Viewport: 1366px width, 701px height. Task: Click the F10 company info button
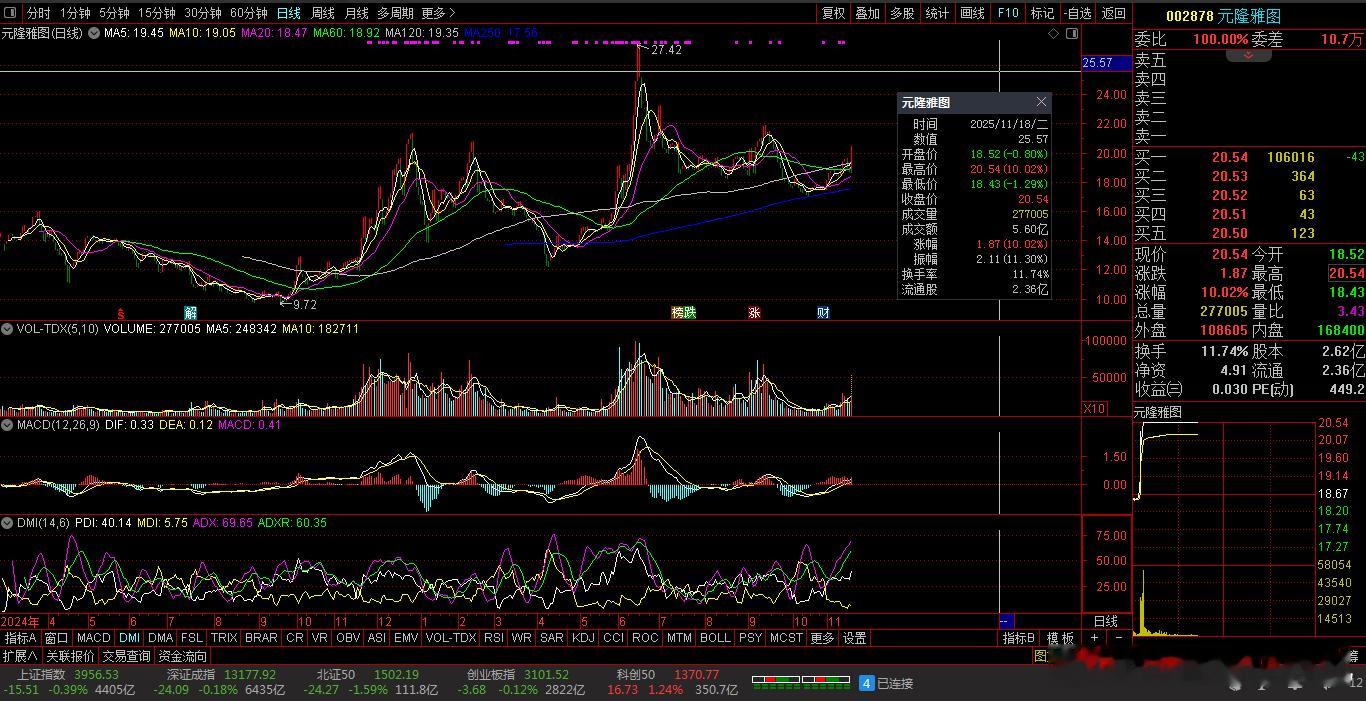[1008, 13]
